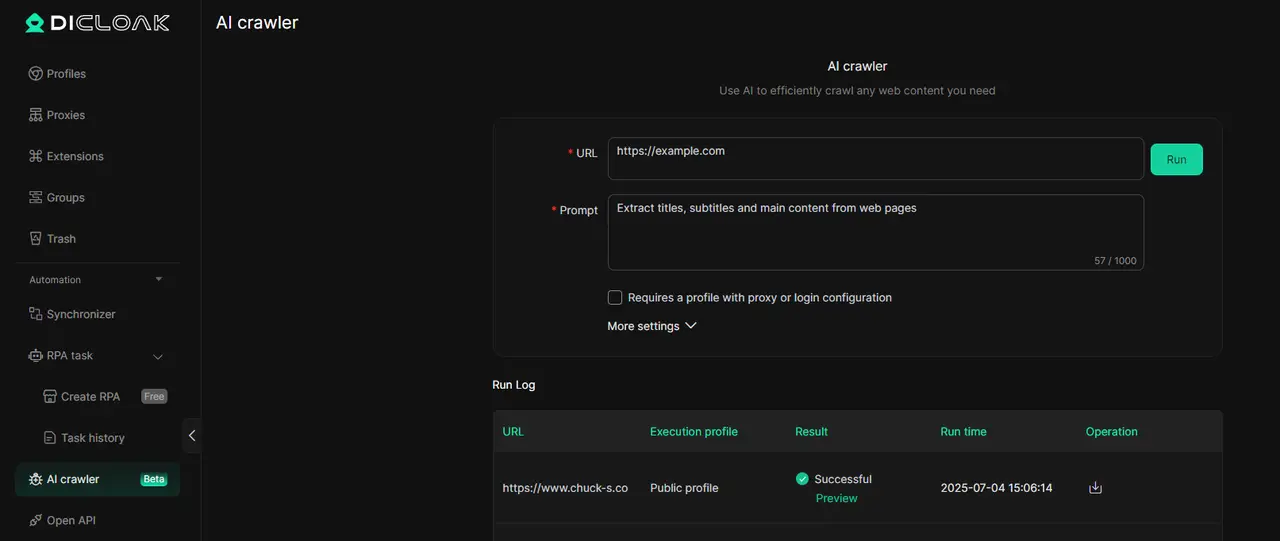Open the Extensions icon in sidebar
This screenshot has height=541, width=1280.
(36, 156)
